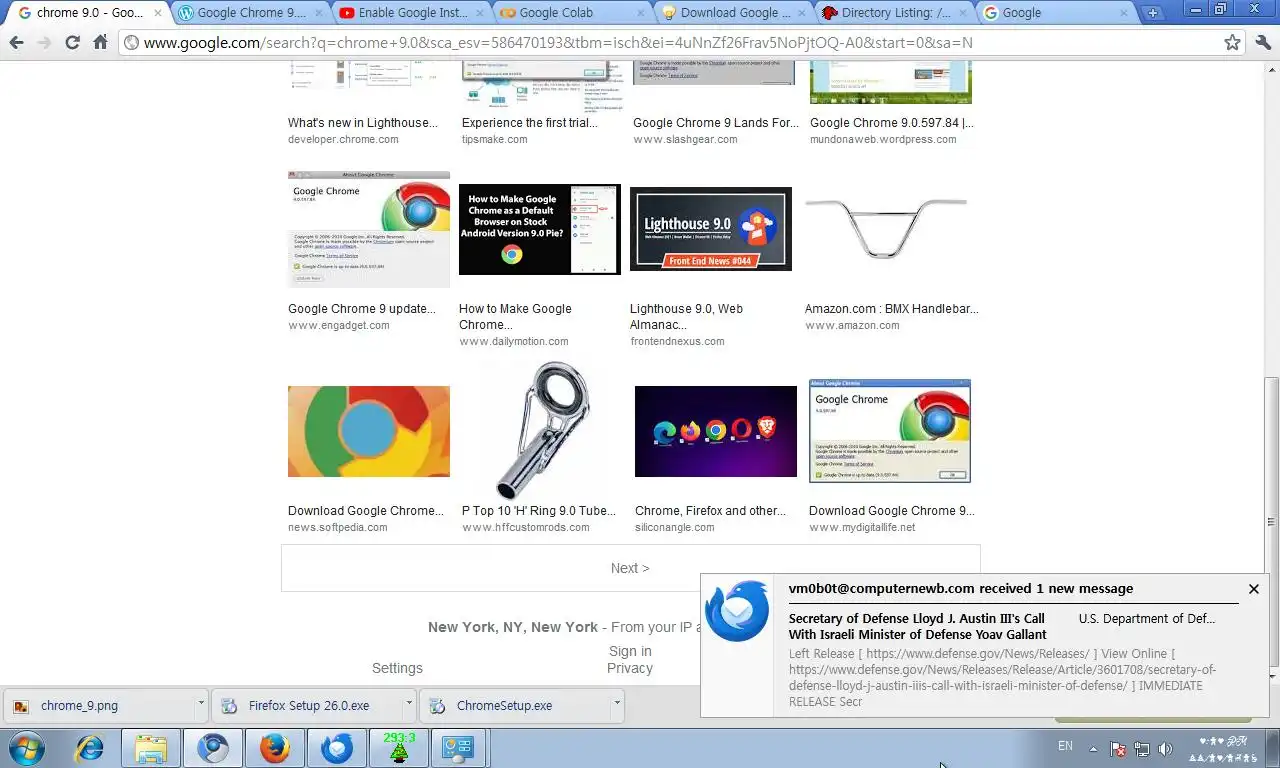The width and height of the screenshot is (1280, 768).
Task: Open 'How to Make Google Chrome' dailymotion thumbnail
Action: coord(540,229)
